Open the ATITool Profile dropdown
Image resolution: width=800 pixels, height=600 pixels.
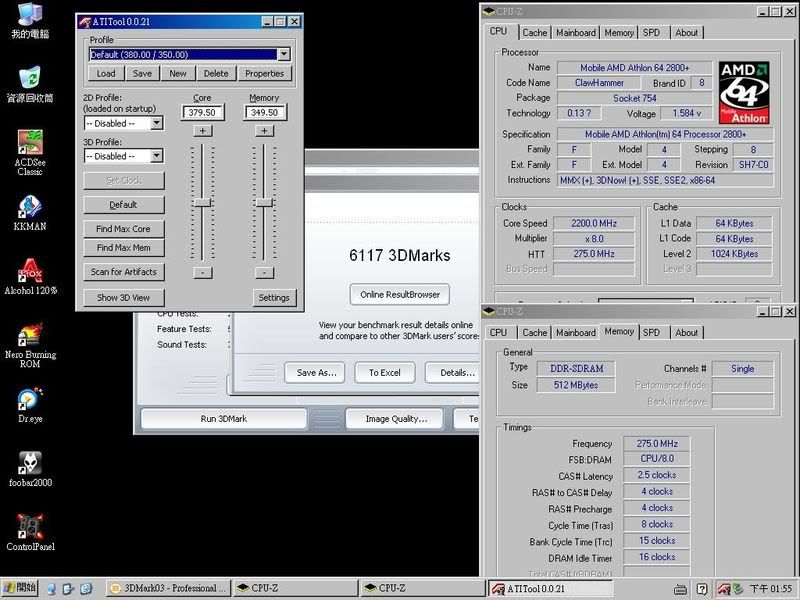pos(284,54)
